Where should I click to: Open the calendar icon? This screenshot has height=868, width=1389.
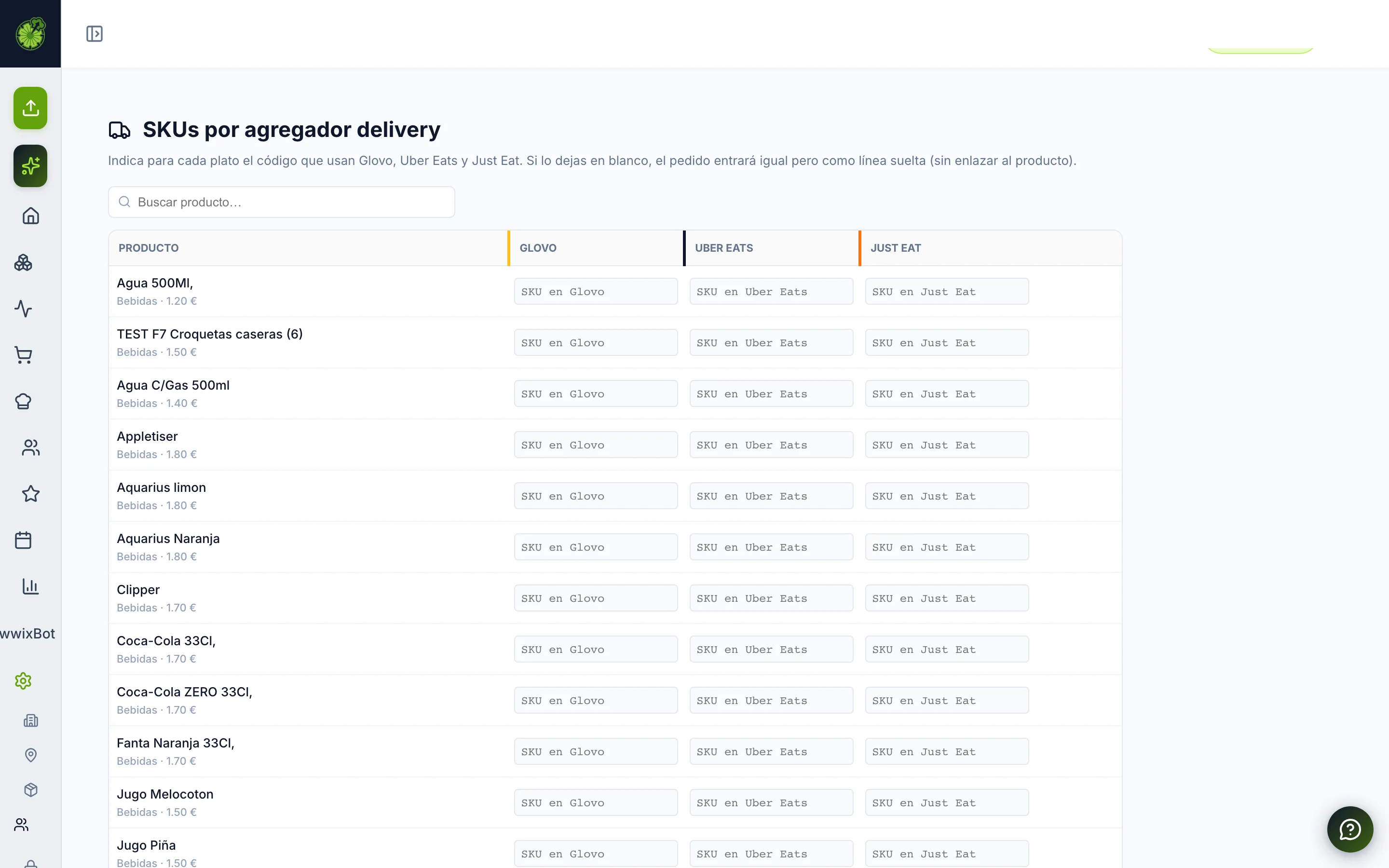23,540
